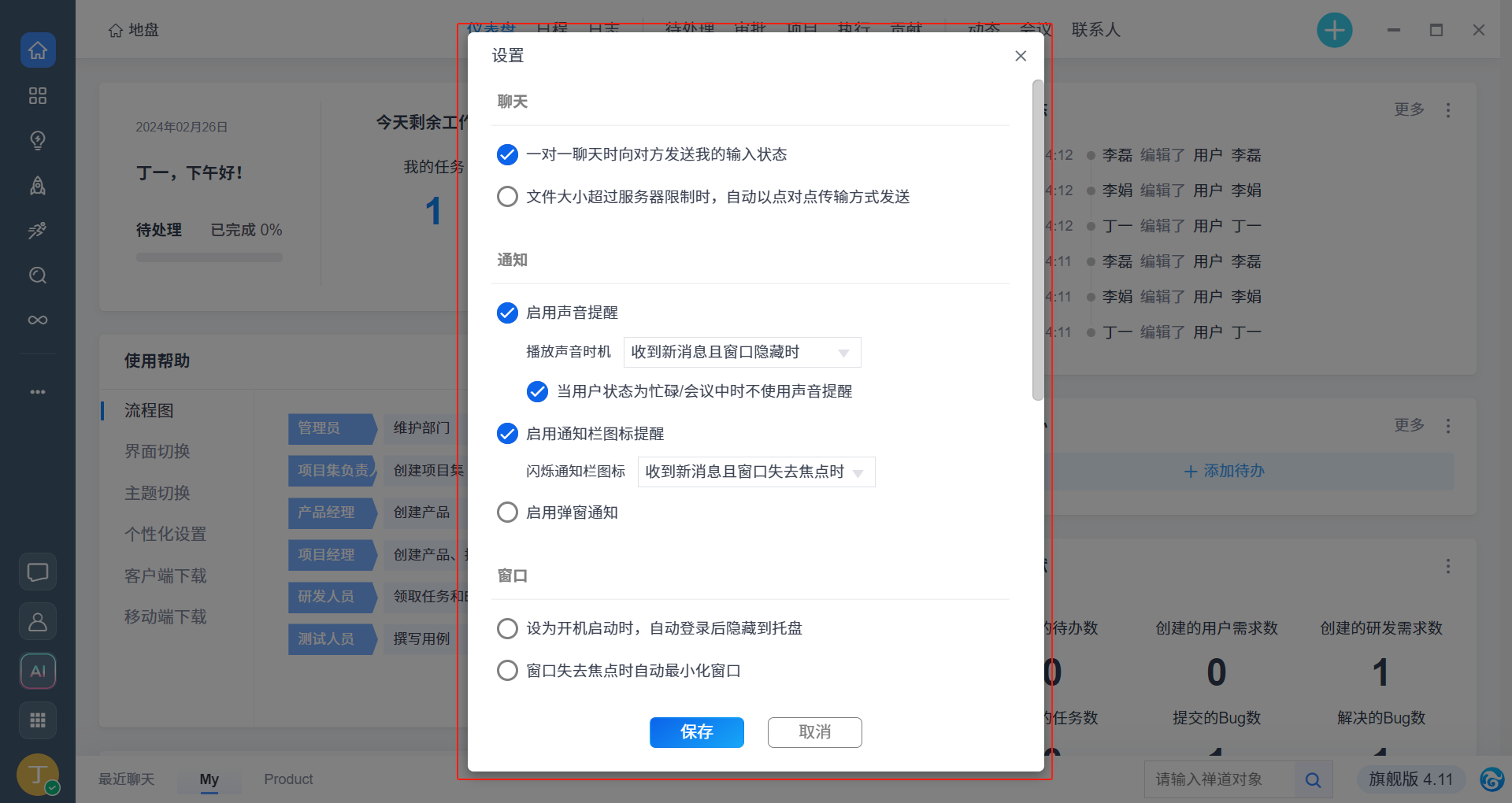Click 保存 to save the settings
The height and width of the screenshot is (803, 1512).
[696, 732]
